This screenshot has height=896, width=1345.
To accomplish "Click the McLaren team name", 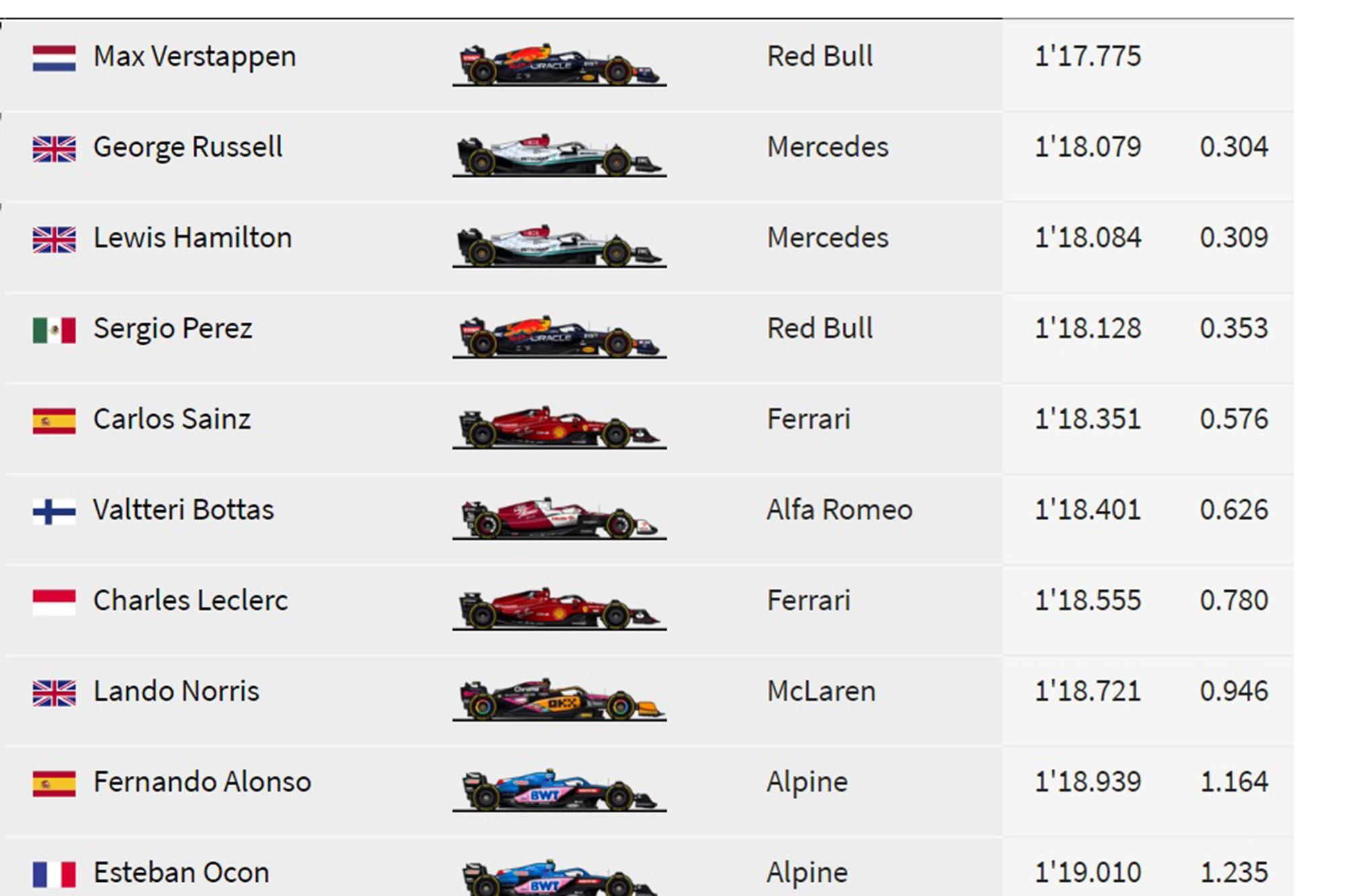I will coord(821,692).
